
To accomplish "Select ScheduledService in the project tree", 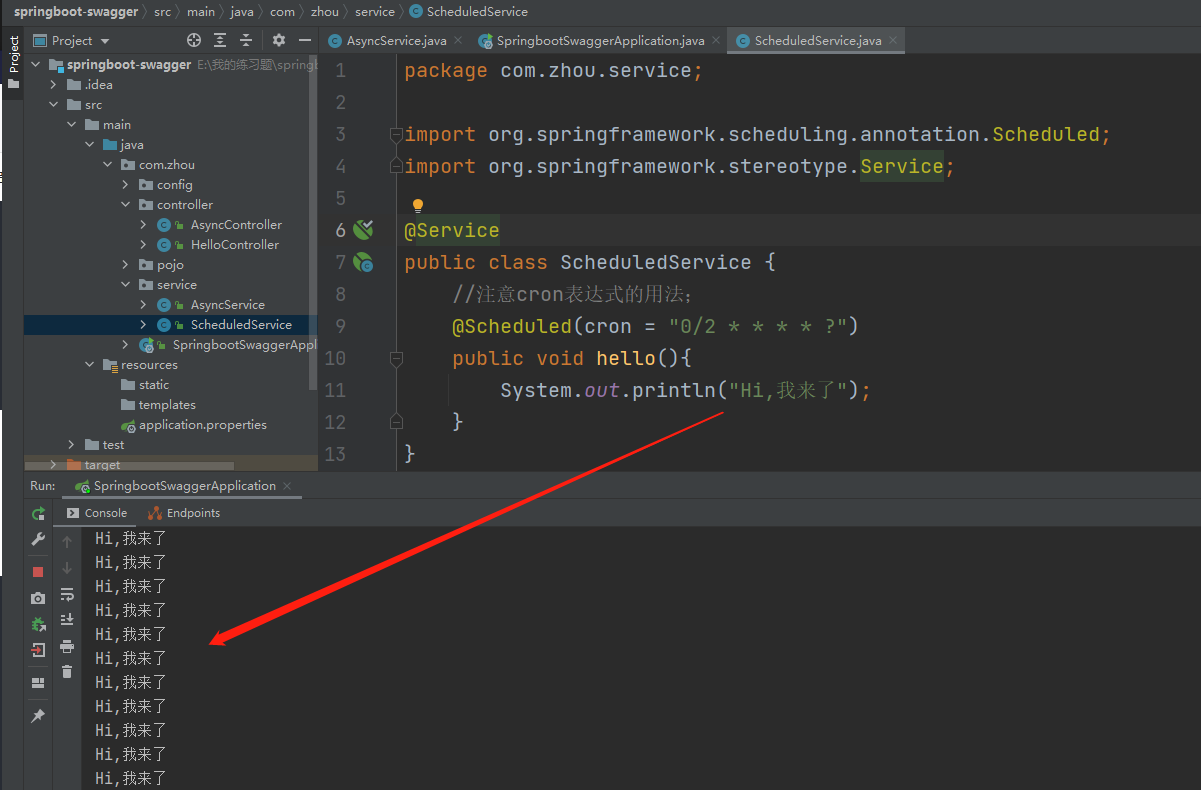I will pyautogui.click(x=241, y=324).
